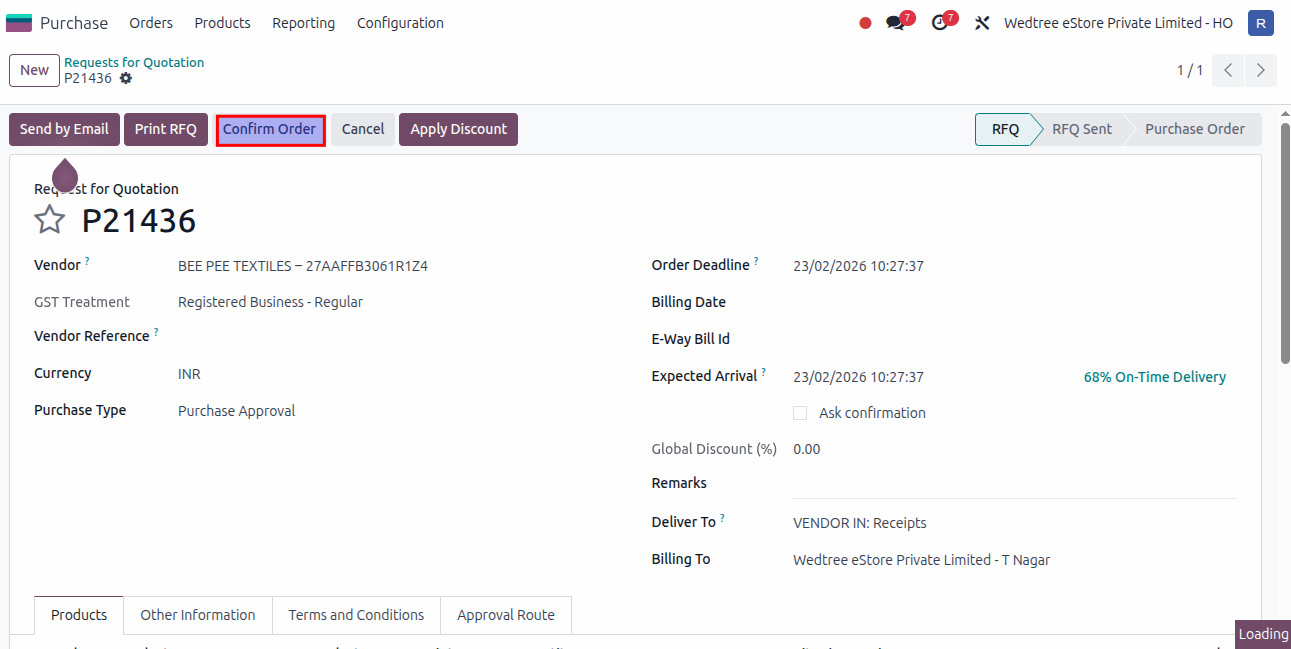This screenshot has width=1291, height=649.
Task: Click the gear icon beside P21436
Action: 126,78
